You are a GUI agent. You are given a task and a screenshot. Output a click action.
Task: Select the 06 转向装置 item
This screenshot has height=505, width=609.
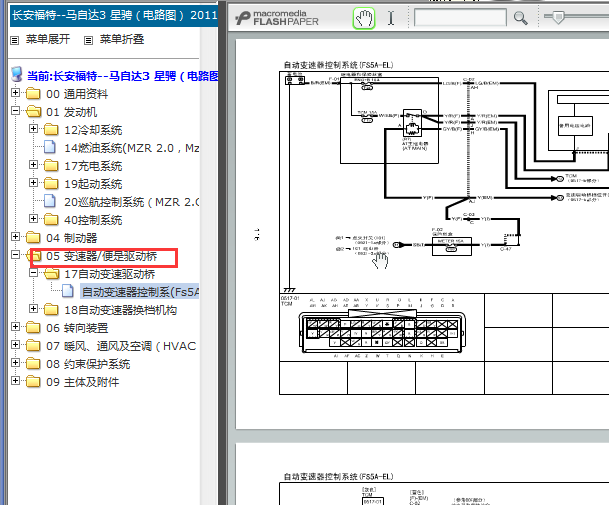coord(77,328)
